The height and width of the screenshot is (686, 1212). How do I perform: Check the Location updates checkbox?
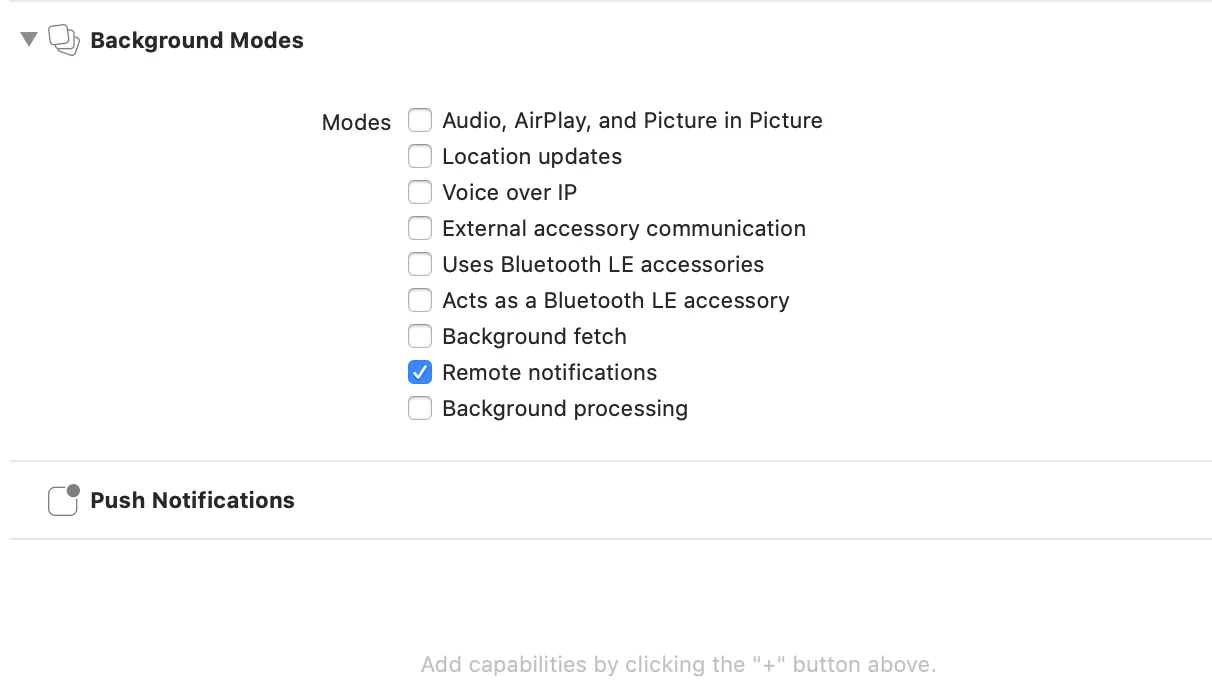tap(420, 157)
